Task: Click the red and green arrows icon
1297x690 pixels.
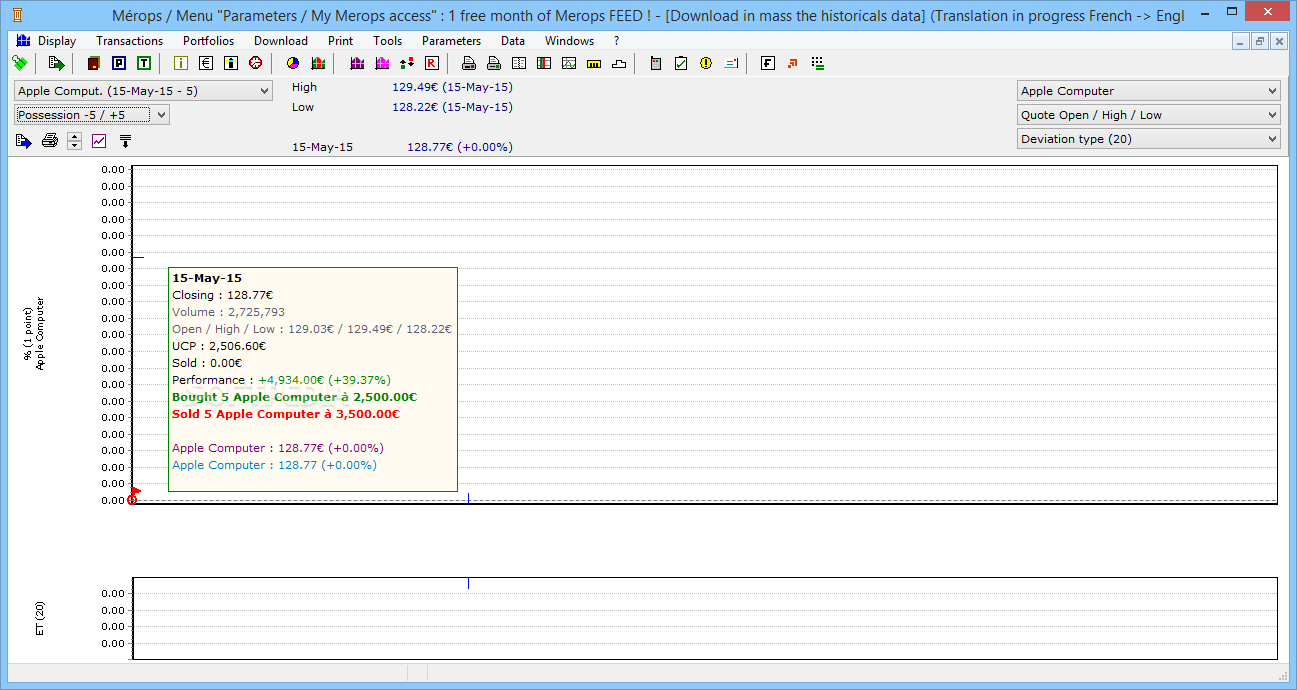Action: coord(406,63)
